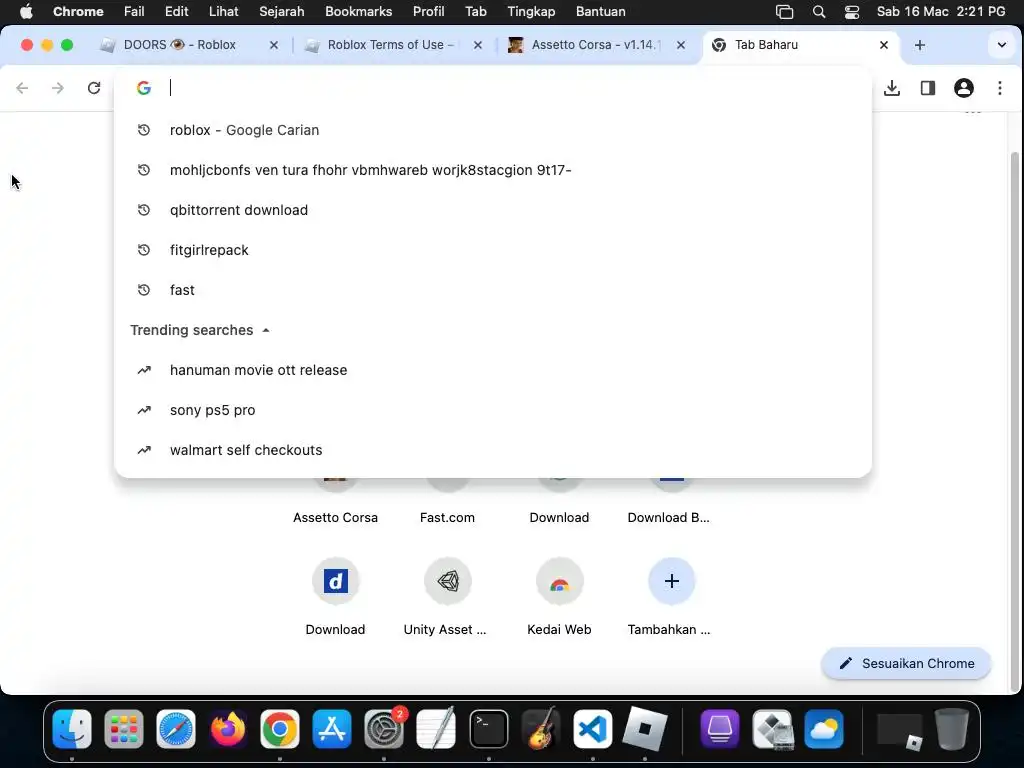This screenshot has width=1024, height=768.
Task: Click the Sesuaikan Chrome button
Action: click(906, 664)
